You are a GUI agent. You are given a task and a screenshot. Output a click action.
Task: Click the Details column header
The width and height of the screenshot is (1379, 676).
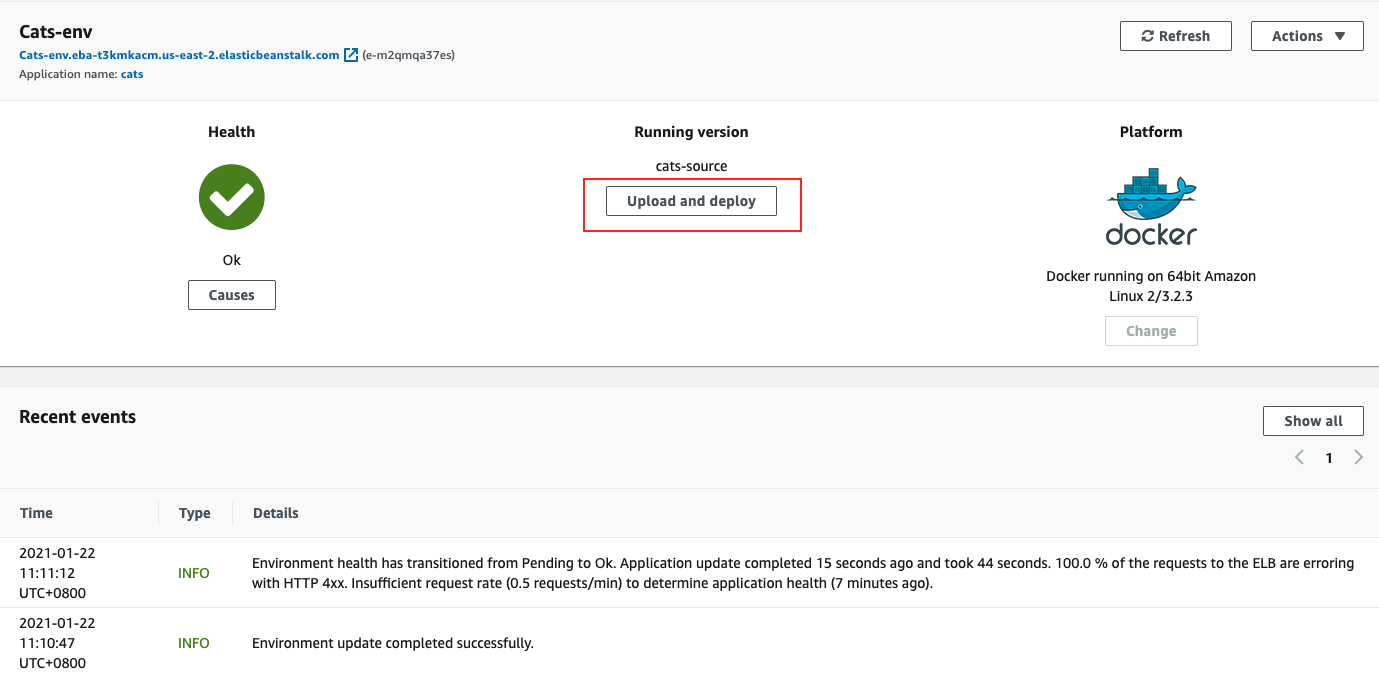click(x=275, y=513)
